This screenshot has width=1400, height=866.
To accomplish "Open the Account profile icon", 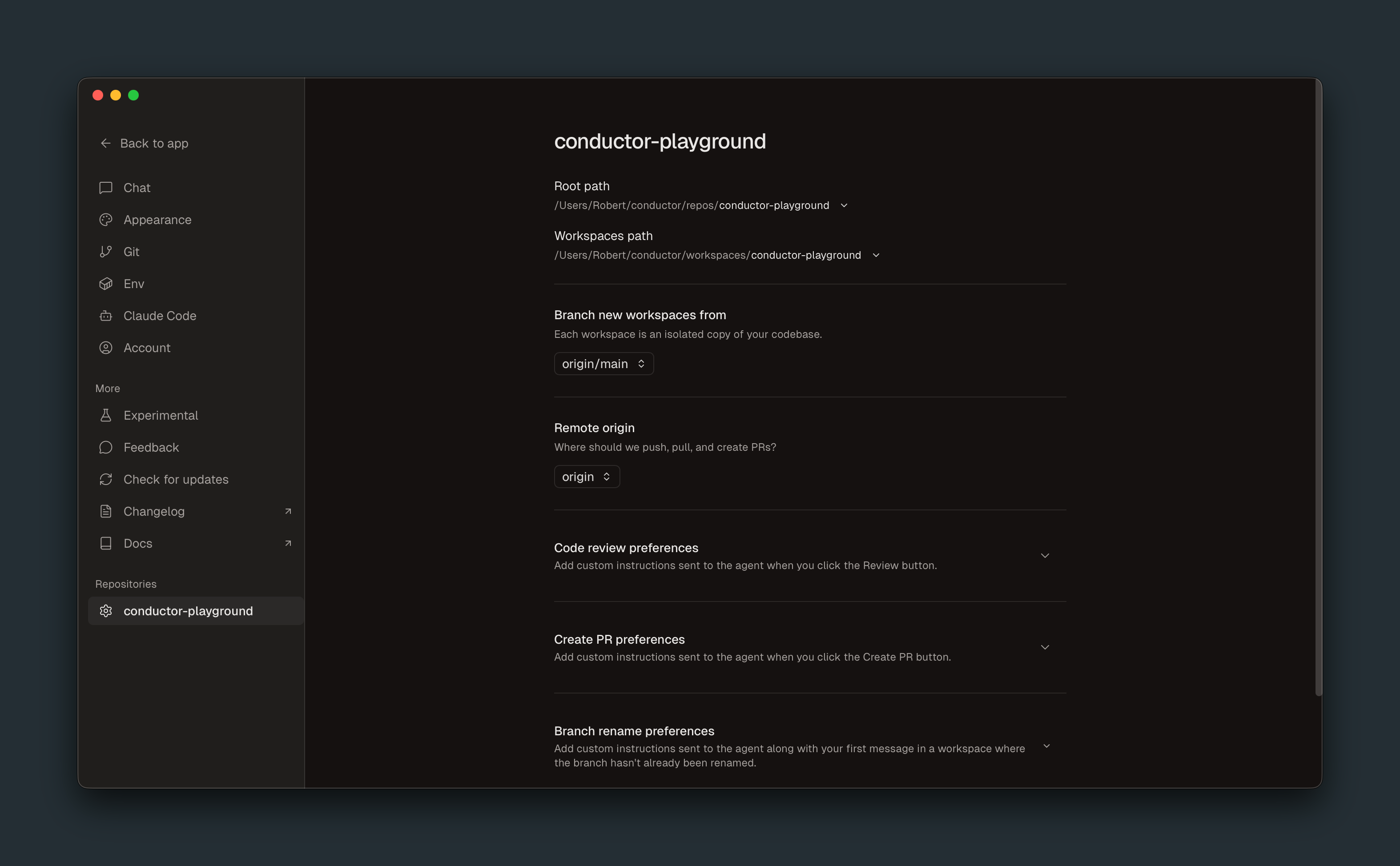I will [106, 348].
